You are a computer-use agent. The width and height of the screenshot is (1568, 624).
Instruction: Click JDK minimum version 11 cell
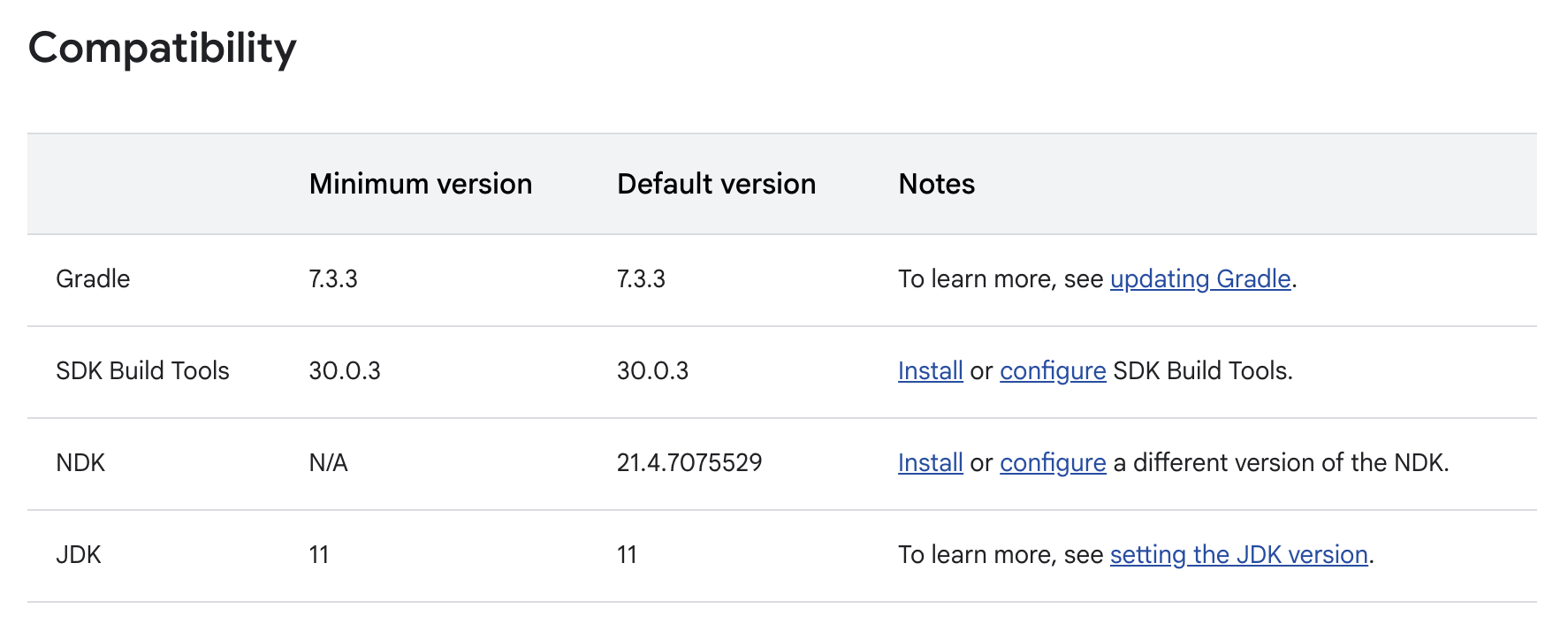pyautogui.click(x=319, y=555)
